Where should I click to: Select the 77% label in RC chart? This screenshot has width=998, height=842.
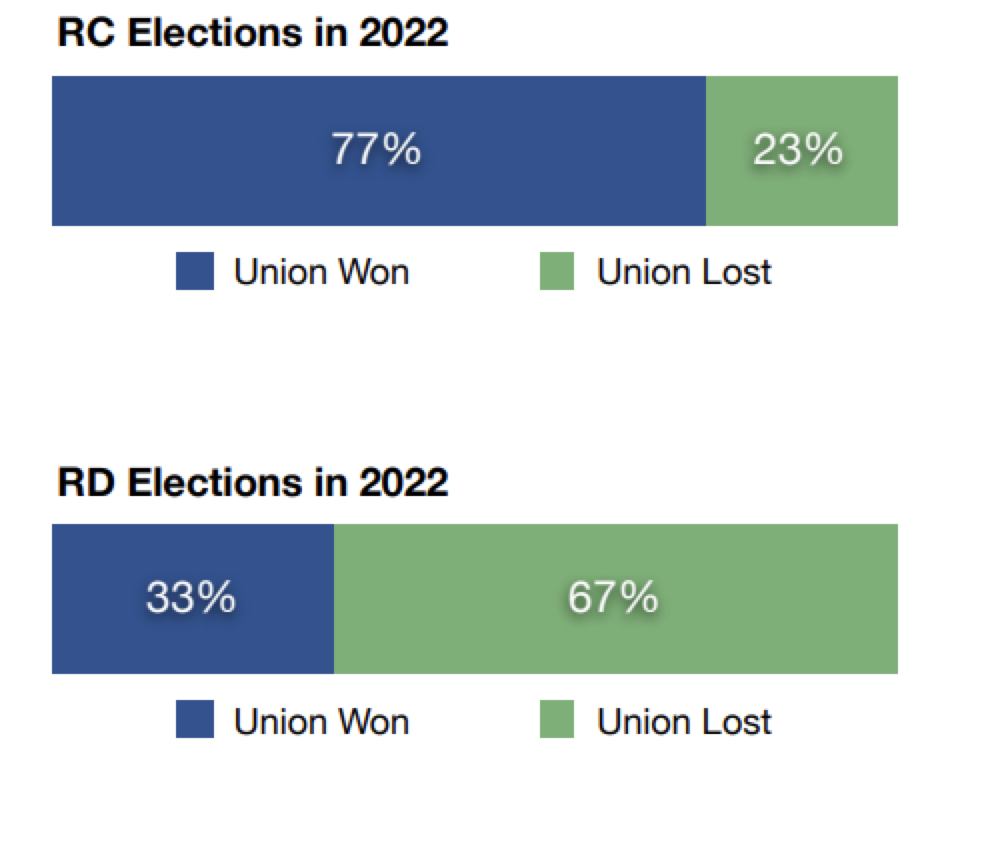coord(376,151)
